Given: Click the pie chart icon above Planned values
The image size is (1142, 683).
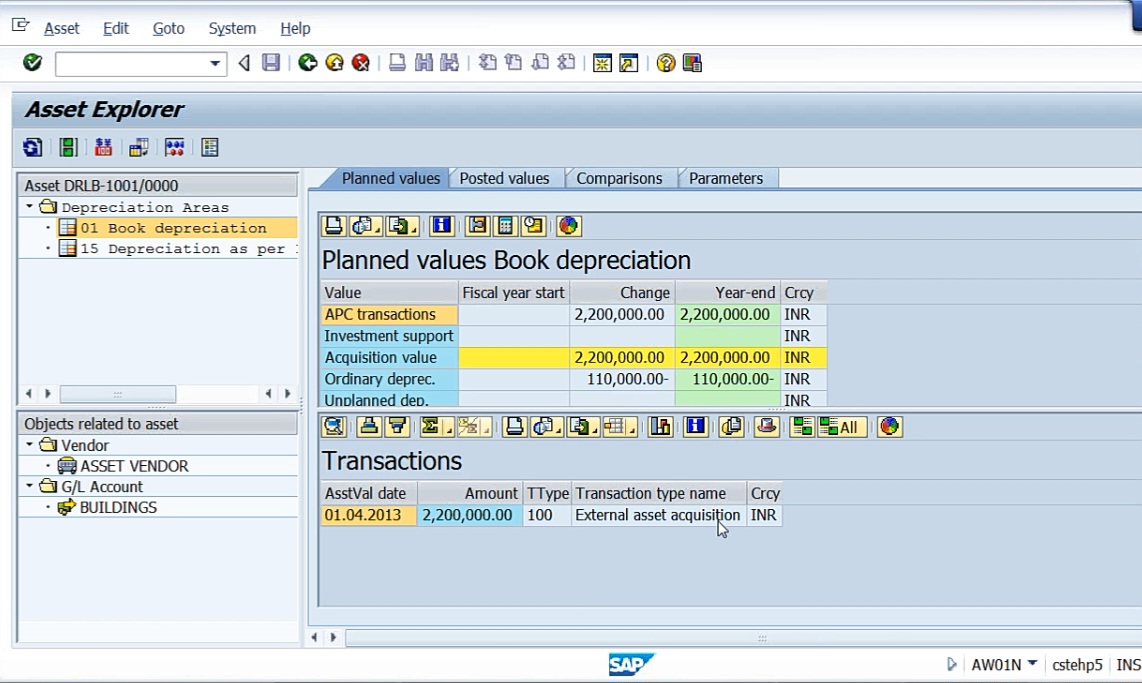Looking at the screenshot, I should pyautogui.click(x=568, y=226).
